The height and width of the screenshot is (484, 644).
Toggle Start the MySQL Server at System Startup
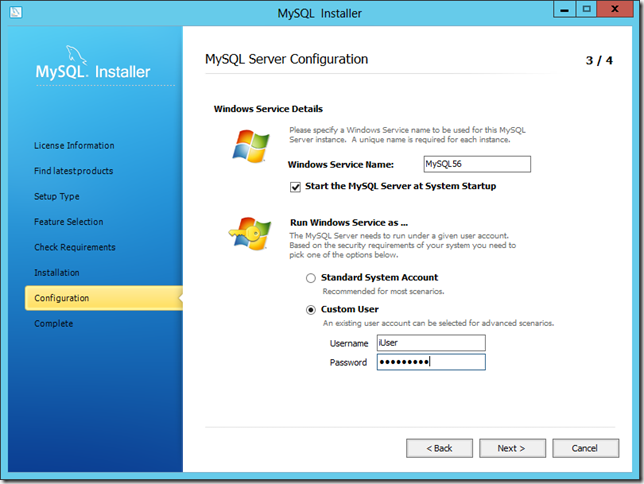click(295, 187)
